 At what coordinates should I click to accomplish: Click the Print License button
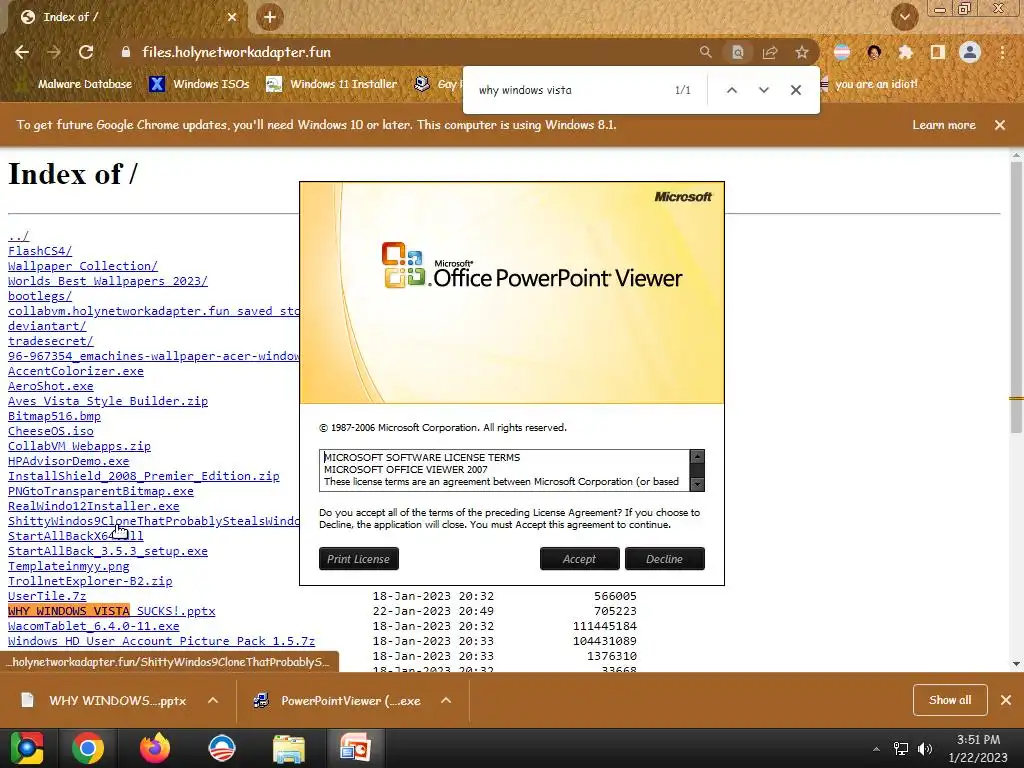(x=359, y=559)
